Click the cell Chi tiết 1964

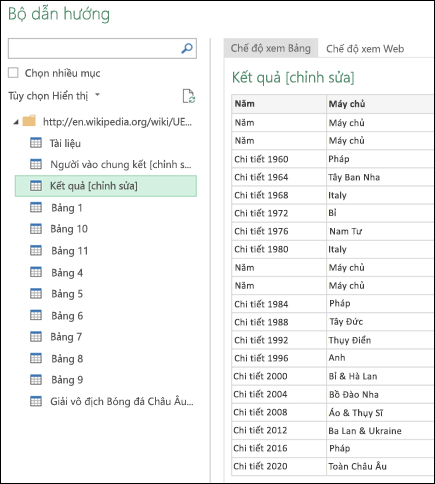(x=279, y=177)
